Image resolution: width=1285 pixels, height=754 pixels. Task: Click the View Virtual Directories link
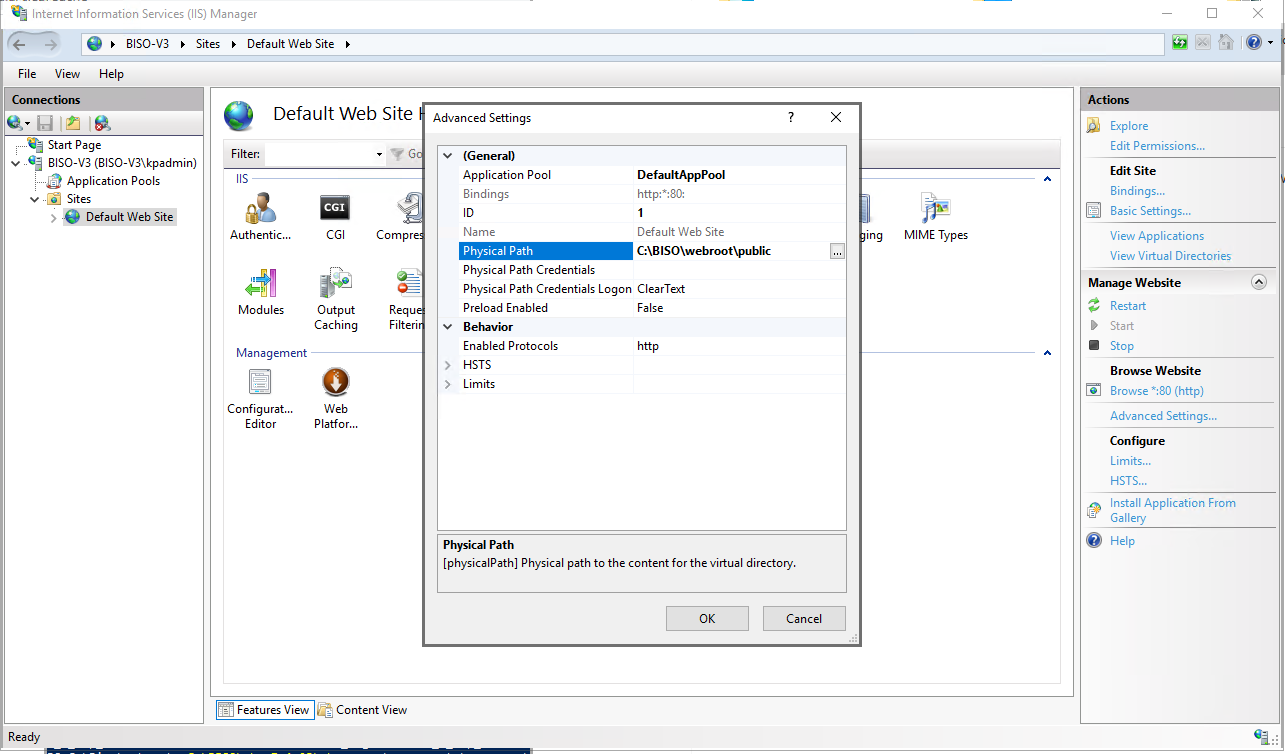point(1170,256)
